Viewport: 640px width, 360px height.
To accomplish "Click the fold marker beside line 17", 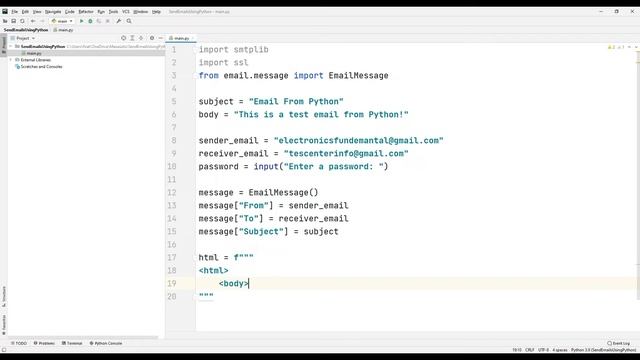I will (195, 258).
